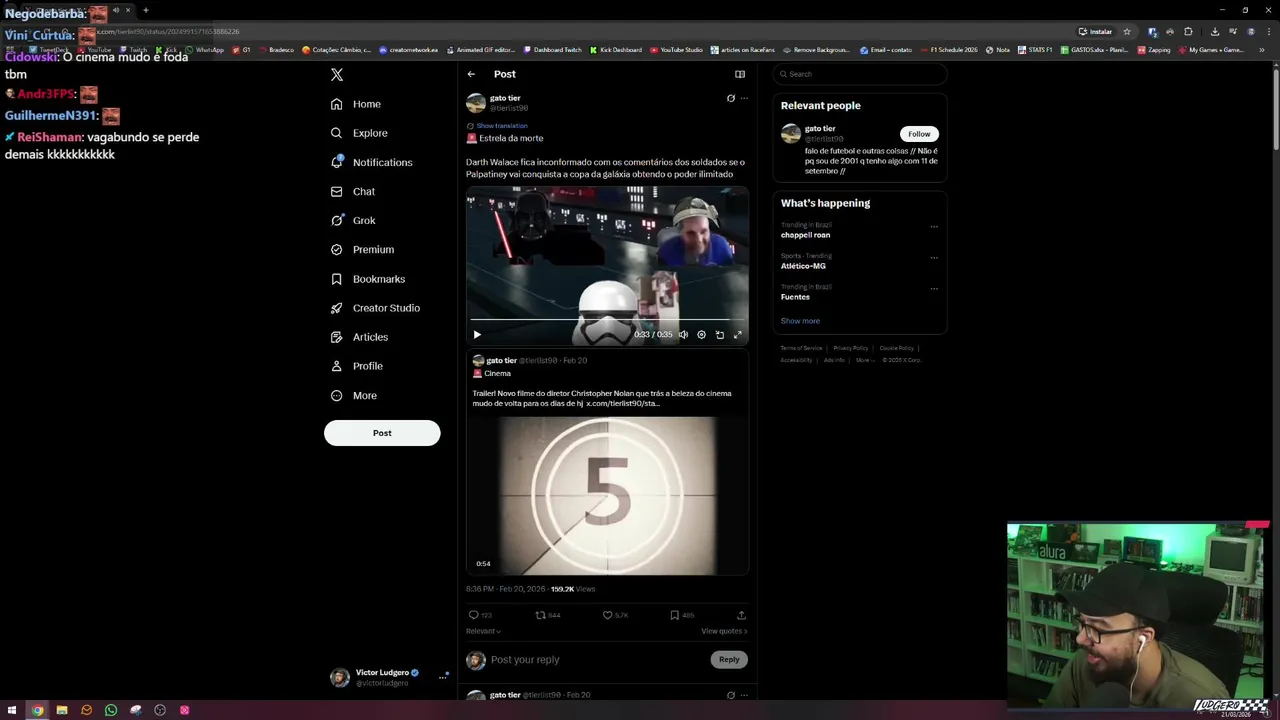
Task: Expand the More menu in the sidebar
Action: click(x=354, y=395)
